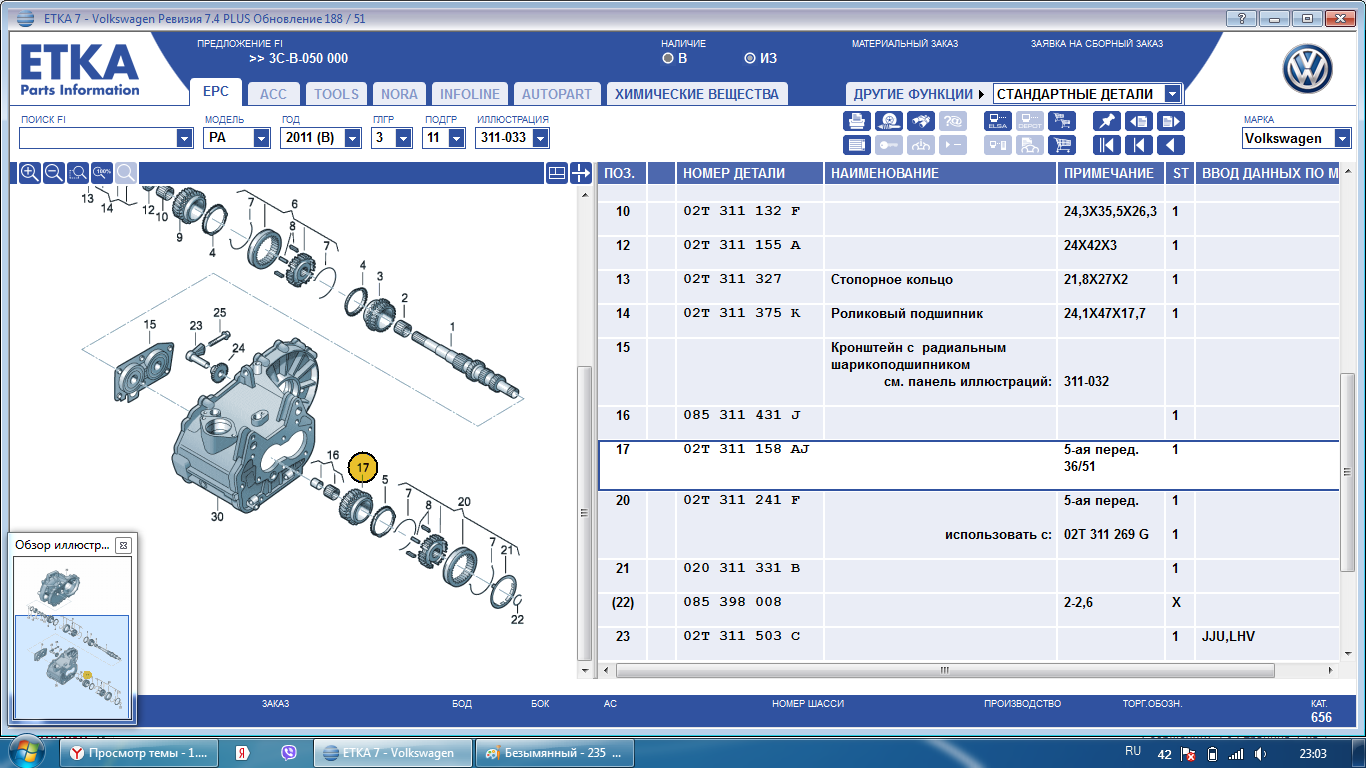Open the ГОД dropdown showing 2011 (B)

353,138
